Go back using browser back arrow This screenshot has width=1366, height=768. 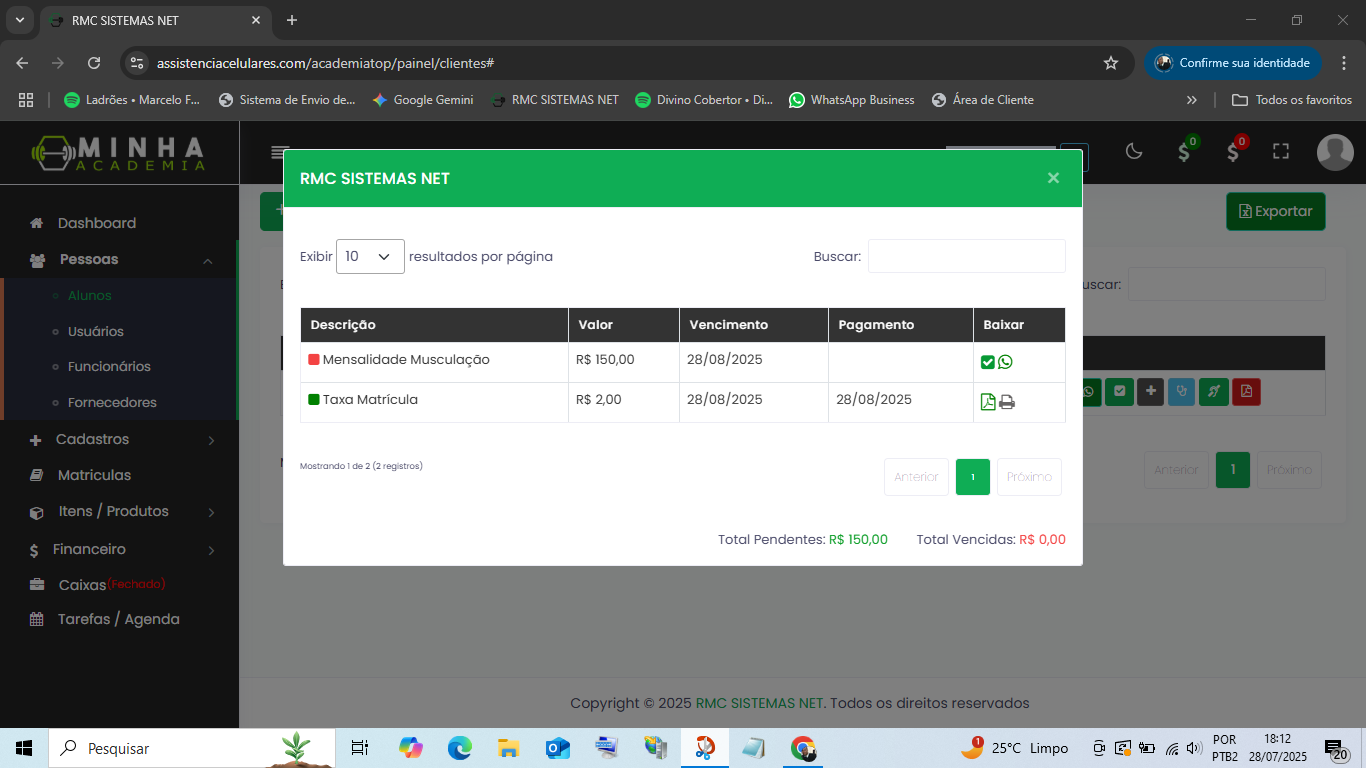[x=22, y=63]
